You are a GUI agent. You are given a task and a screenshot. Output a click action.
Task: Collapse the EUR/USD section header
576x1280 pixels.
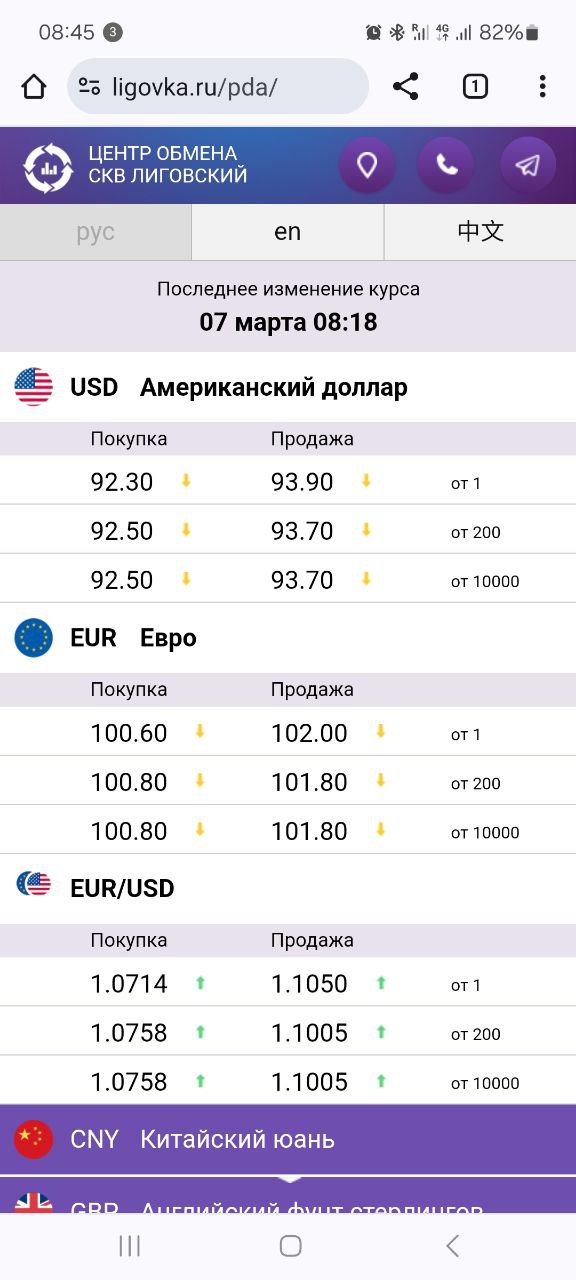click(x=288, y=888)
